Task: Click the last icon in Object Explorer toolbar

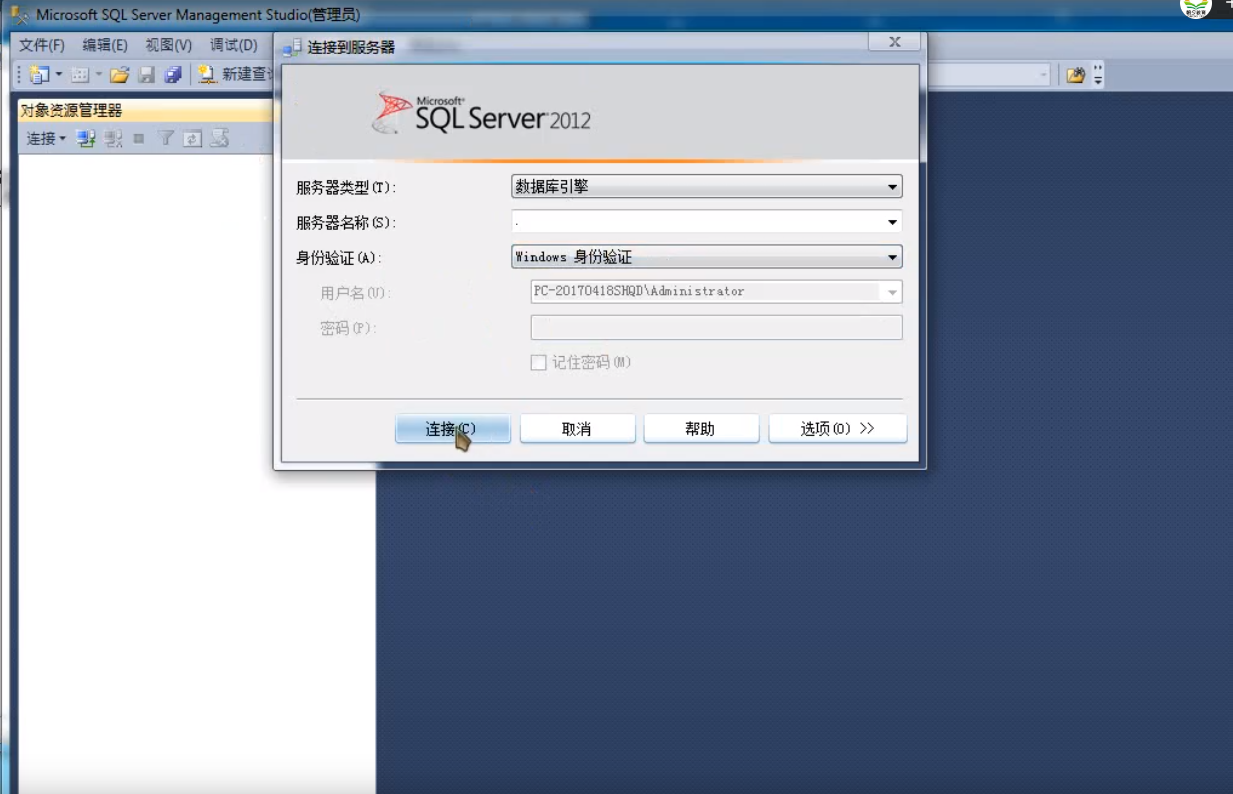Action: click(x=219, y=139)
